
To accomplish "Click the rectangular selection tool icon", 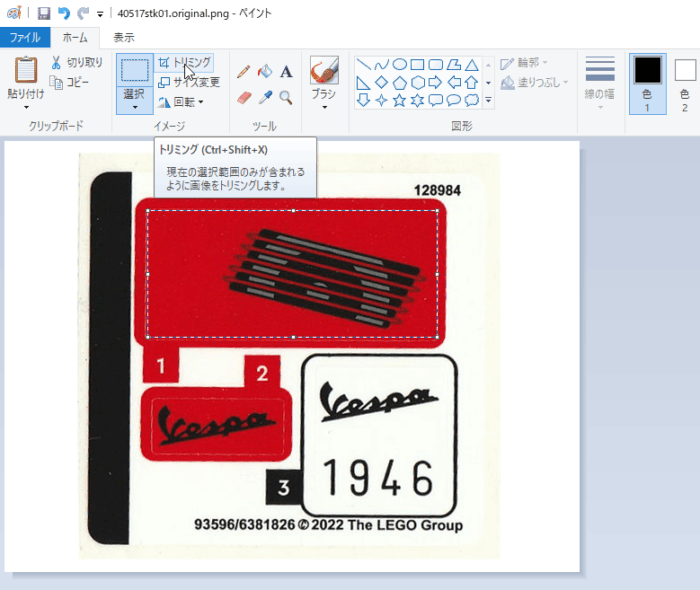I will tap(135, 70).
